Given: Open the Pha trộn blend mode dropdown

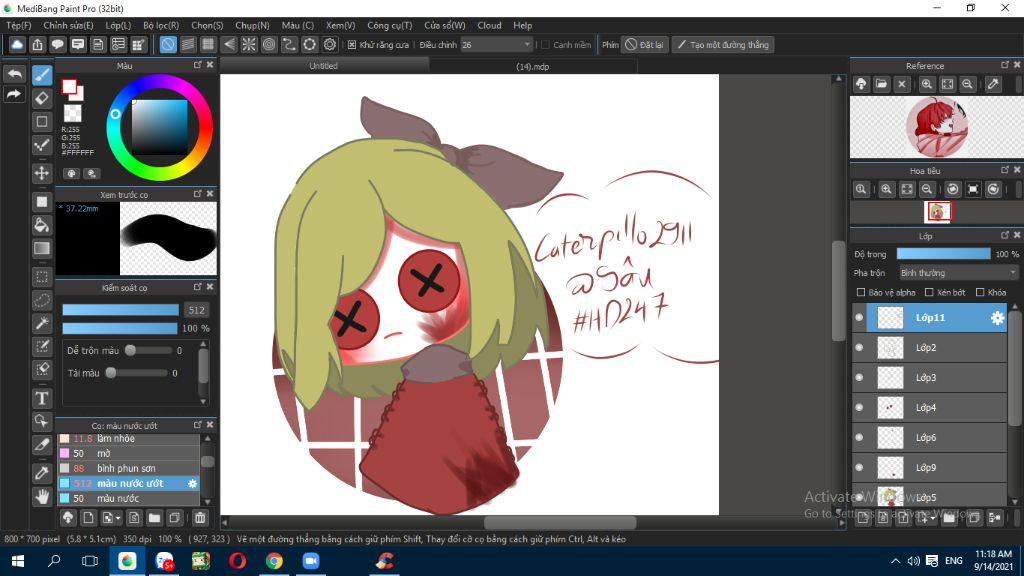Looking at the screenshot, I should tap(959, 273).
